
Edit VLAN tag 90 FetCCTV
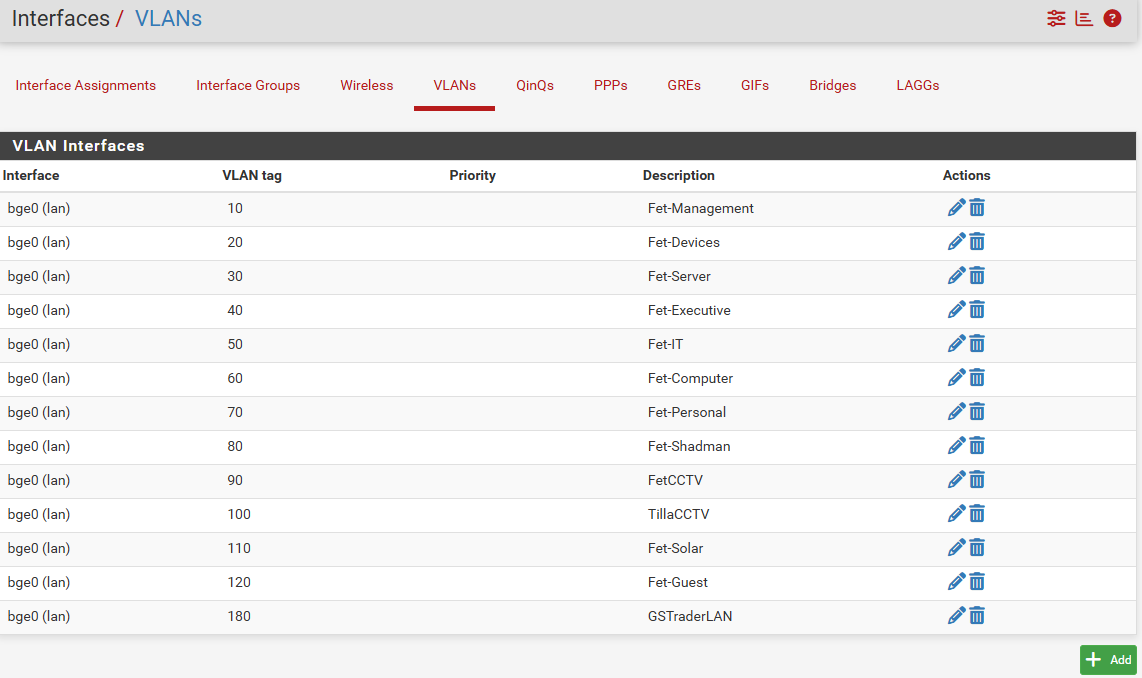[956, 480]
